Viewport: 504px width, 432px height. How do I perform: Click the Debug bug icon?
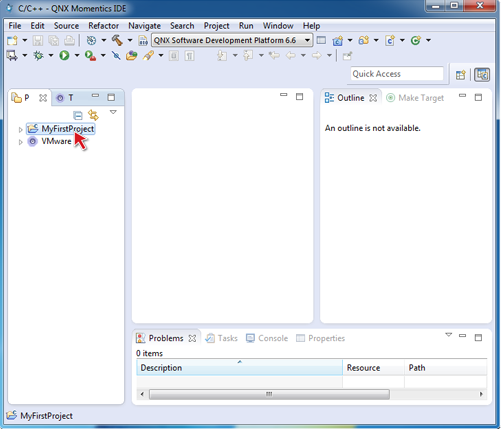click(38, 55)
